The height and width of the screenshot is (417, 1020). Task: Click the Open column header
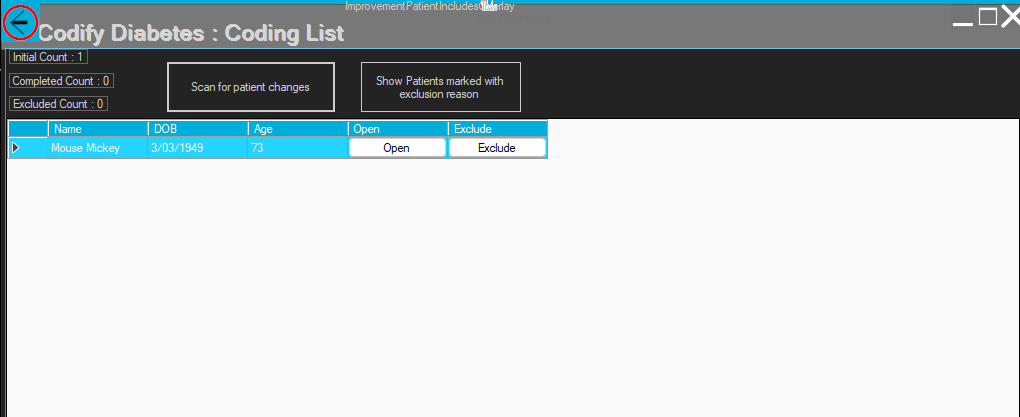tap(397, 129)
